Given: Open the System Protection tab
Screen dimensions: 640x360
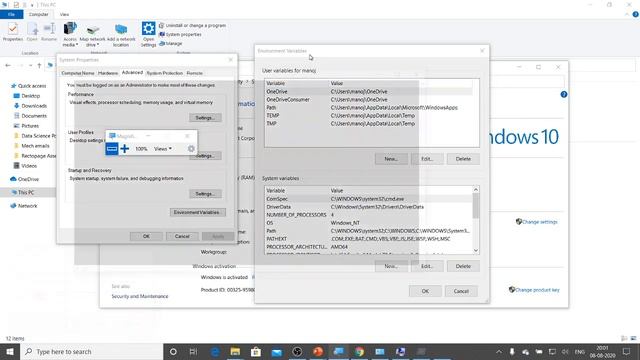Looking at the screenshot, I should coord(164,73).
